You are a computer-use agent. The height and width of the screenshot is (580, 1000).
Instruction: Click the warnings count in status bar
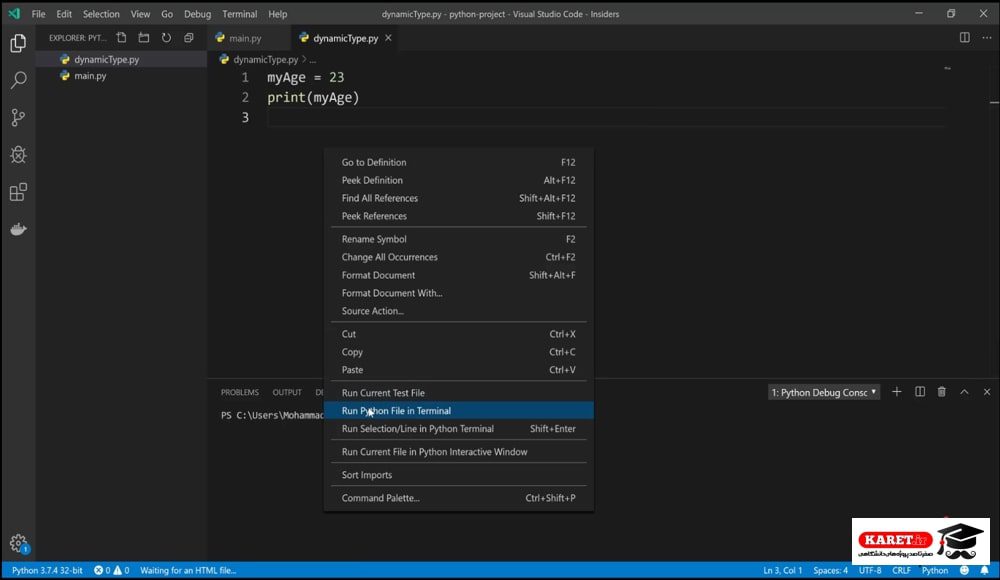[122, 570]
